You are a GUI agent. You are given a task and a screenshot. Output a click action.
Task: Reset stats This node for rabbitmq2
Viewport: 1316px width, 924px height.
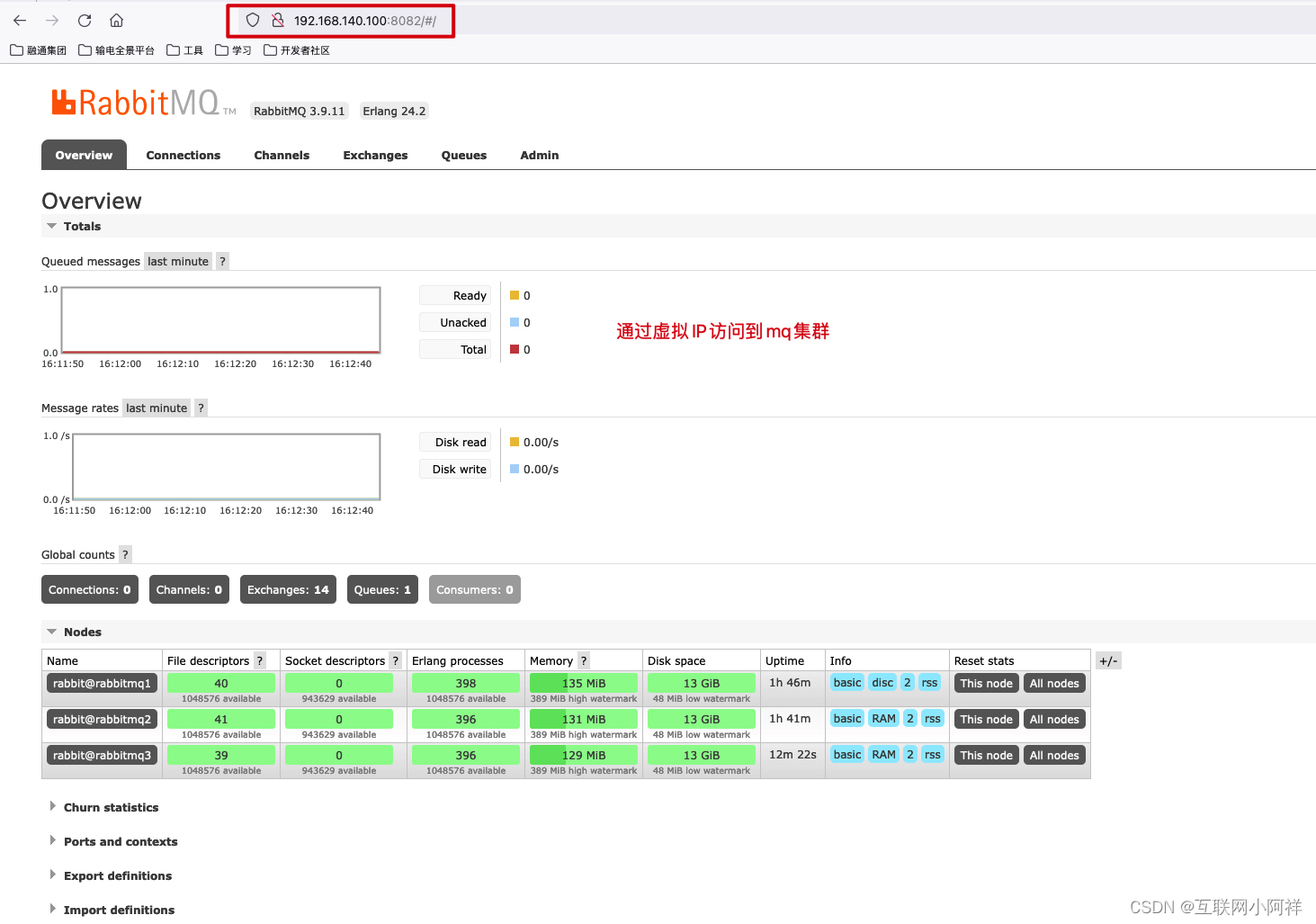(x=986, y=719)
